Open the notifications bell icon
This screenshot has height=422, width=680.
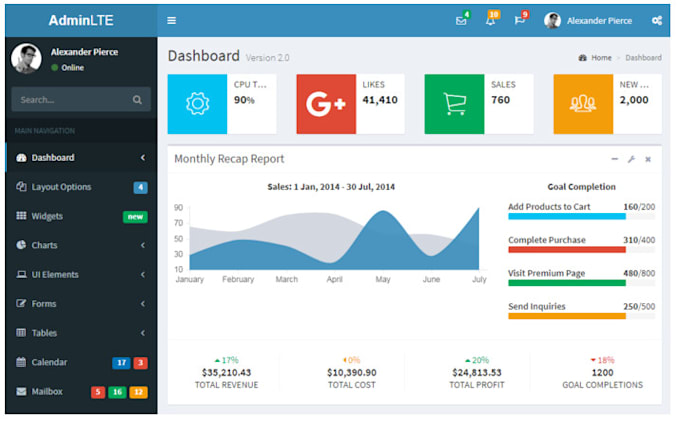coord(490,21)
